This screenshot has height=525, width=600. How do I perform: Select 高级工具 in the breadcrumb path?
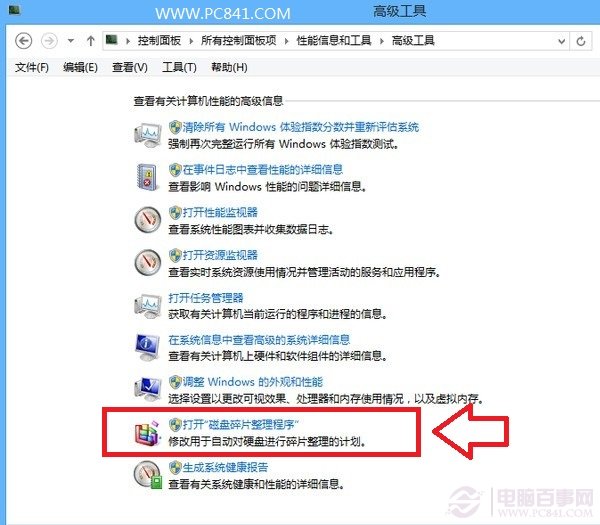[413, 41]
